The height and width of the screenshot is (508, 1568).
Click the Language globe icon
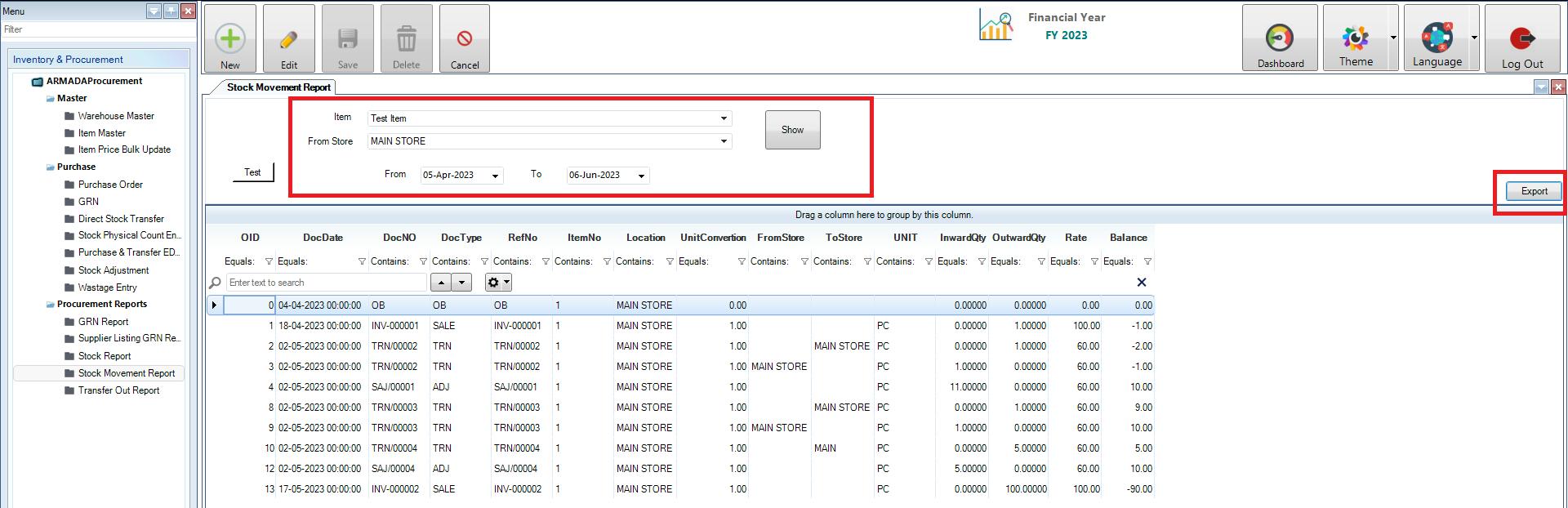point(1437,38)
